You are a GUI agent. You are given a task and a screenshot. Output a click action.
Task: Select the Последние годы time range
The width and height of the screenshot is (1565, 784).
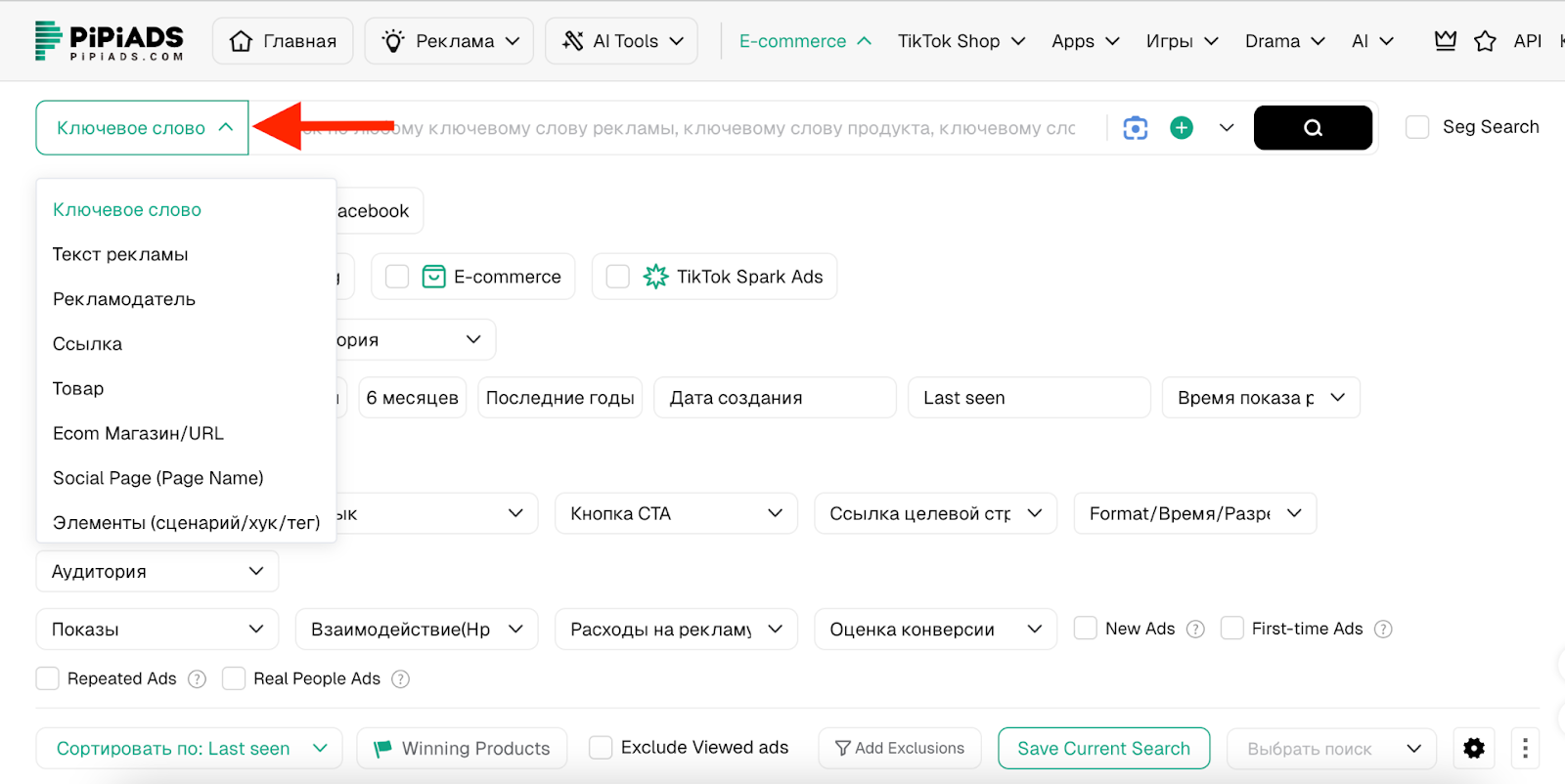point(559,398)
